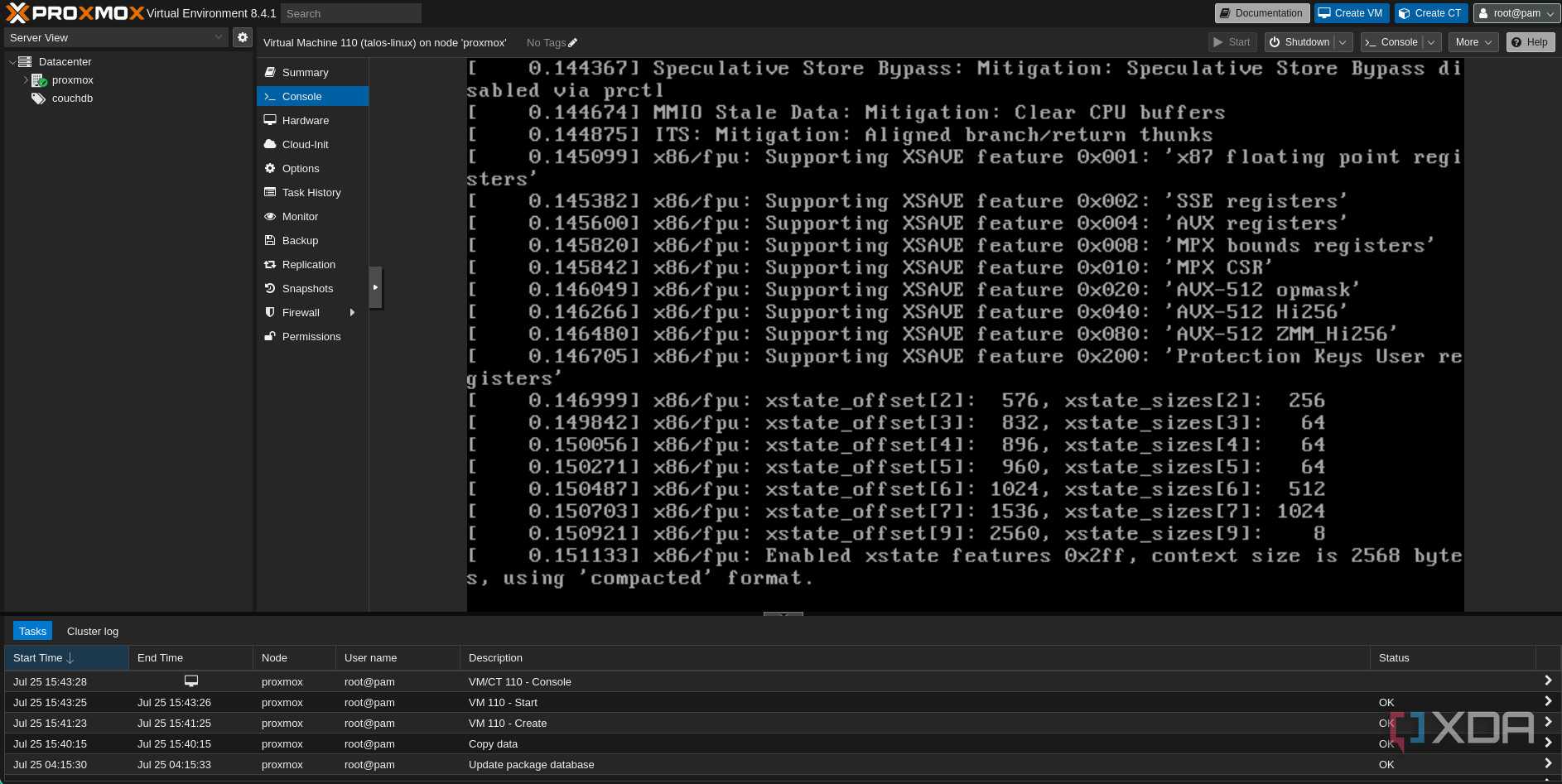Viewport: 1562px width, 784px height.
Task: Click the Permissions unlock icon
Action: point(270,336)
